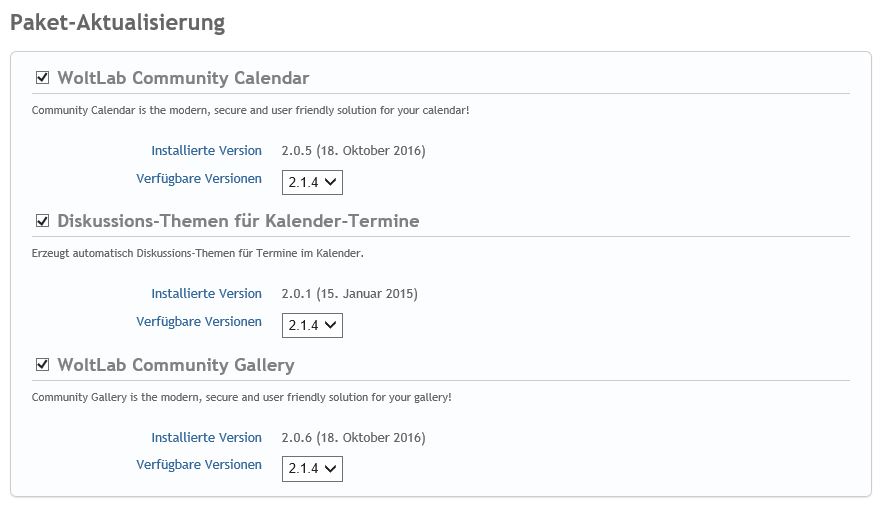Open the Community Gallery version dropdown
Image resolution: width=881 pixels, height=506 pixels.
point(312,469)
